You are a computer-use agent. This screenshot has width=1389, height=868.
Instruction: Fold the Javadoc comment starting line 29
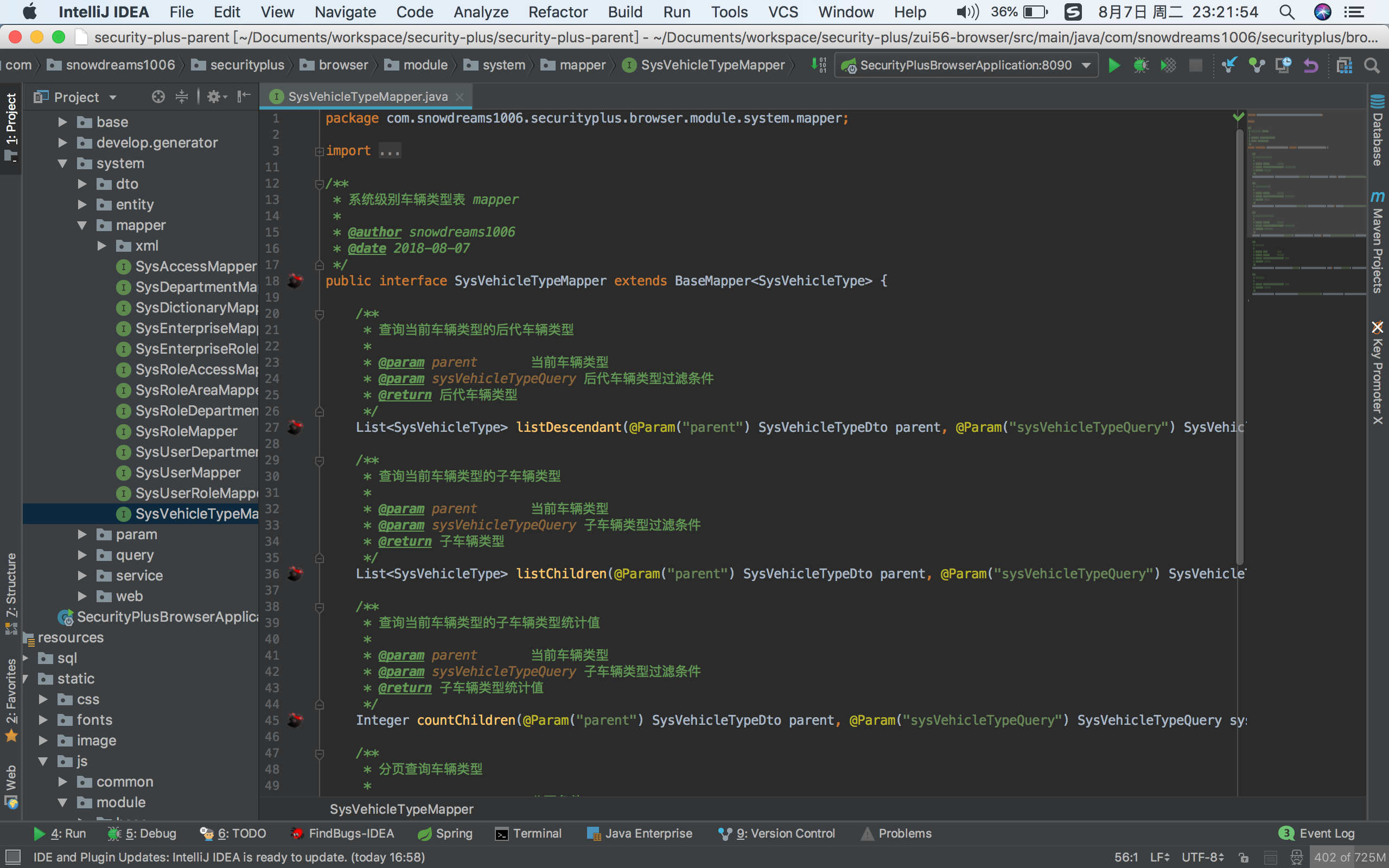(x=320, y=461)
